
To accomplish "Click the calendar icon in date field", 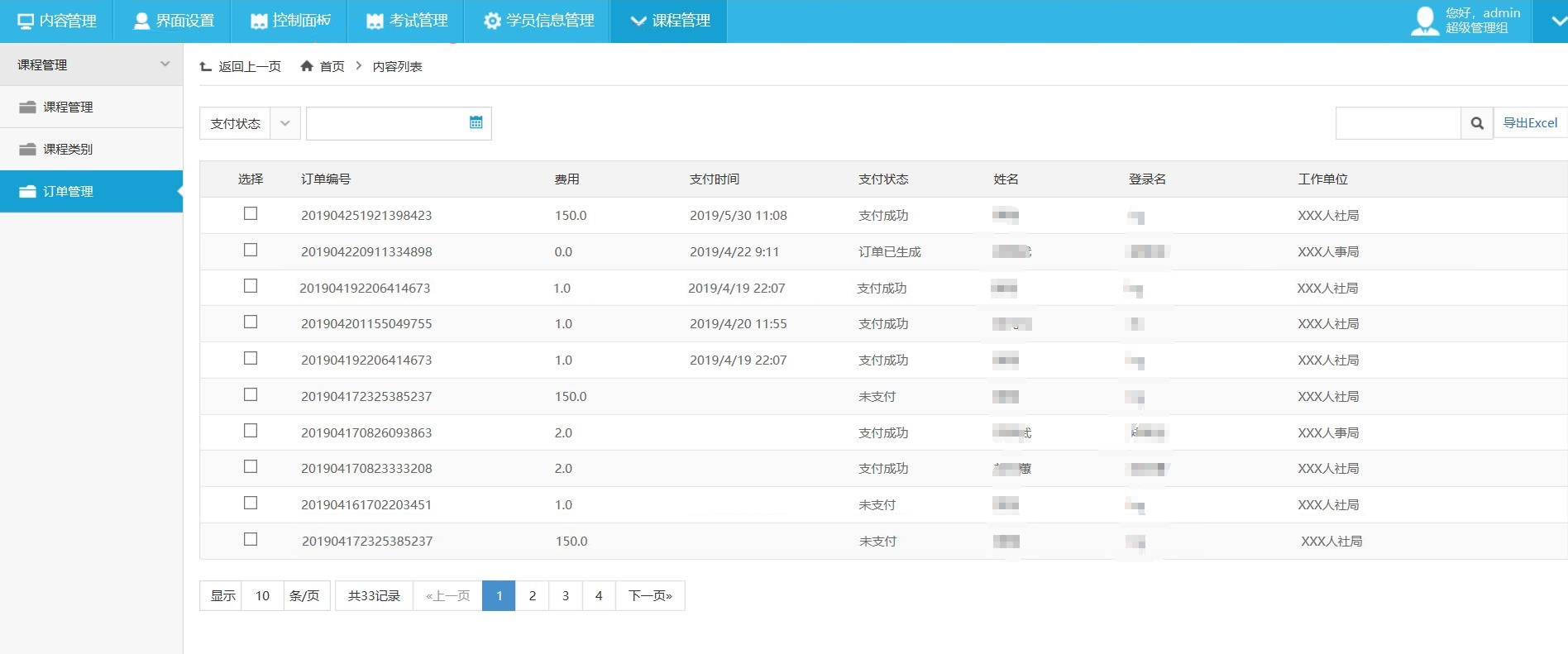I will pos(476,123).
